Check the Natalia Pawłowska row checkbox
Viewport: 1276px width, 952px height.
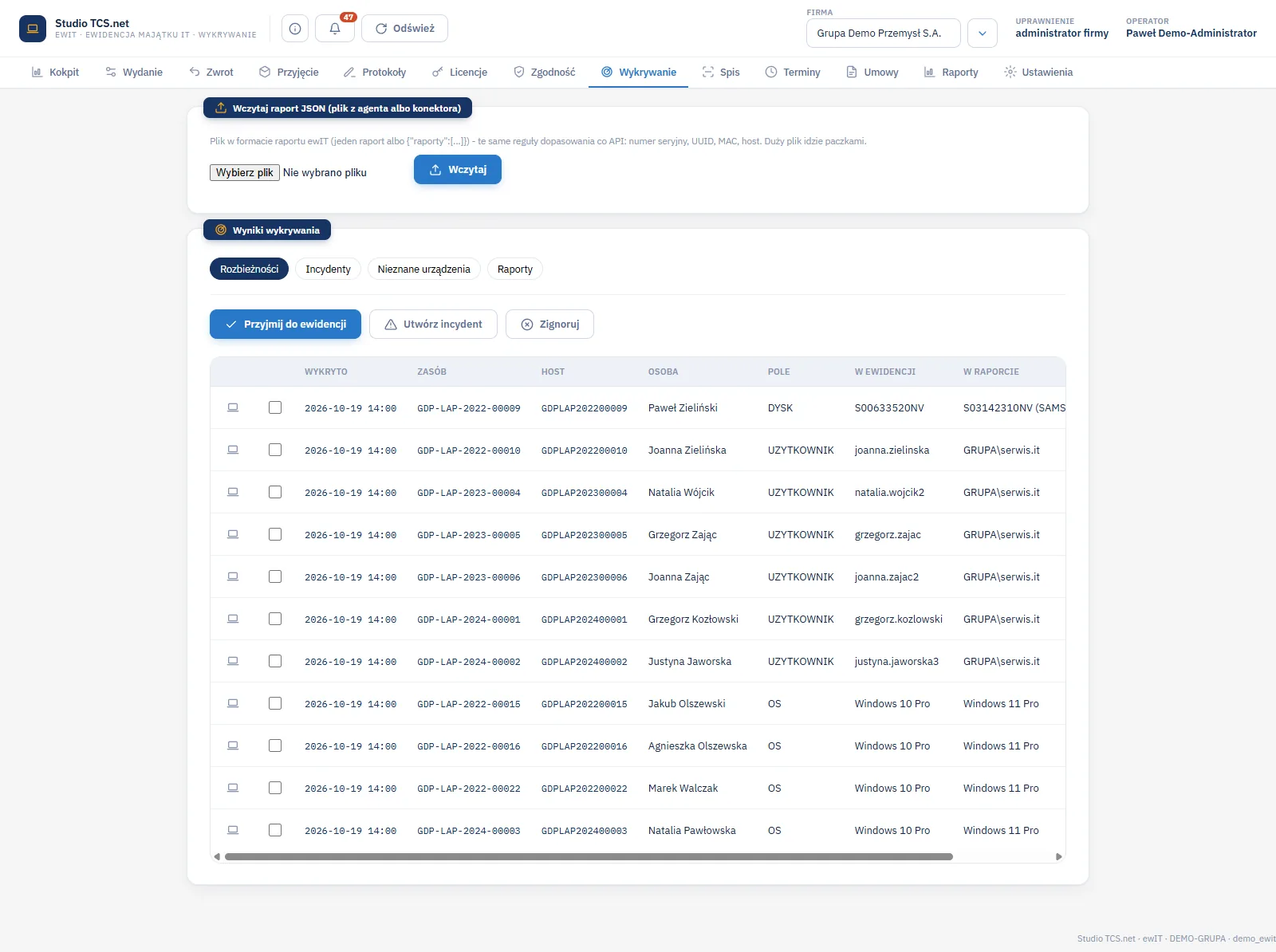tap(275, 830)
